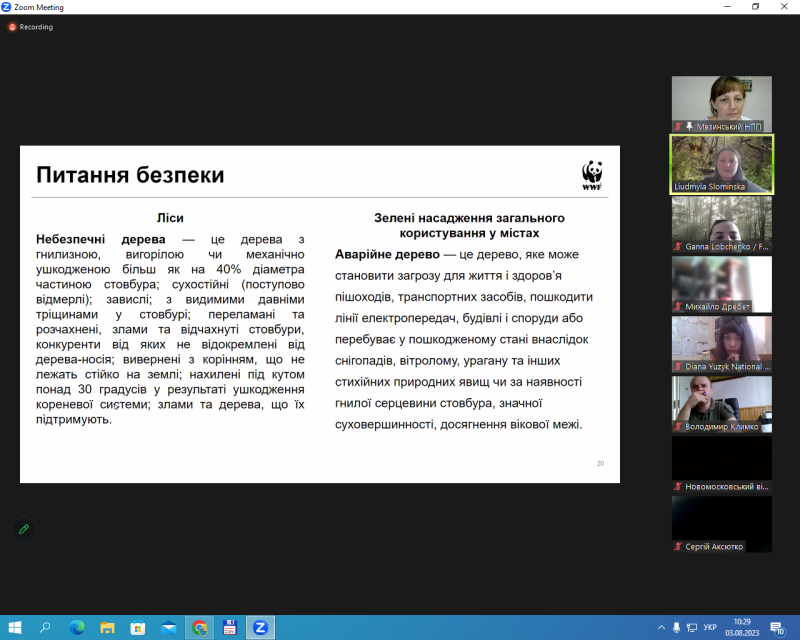Switch to Zoom in the taskbar

click(260, 627)
